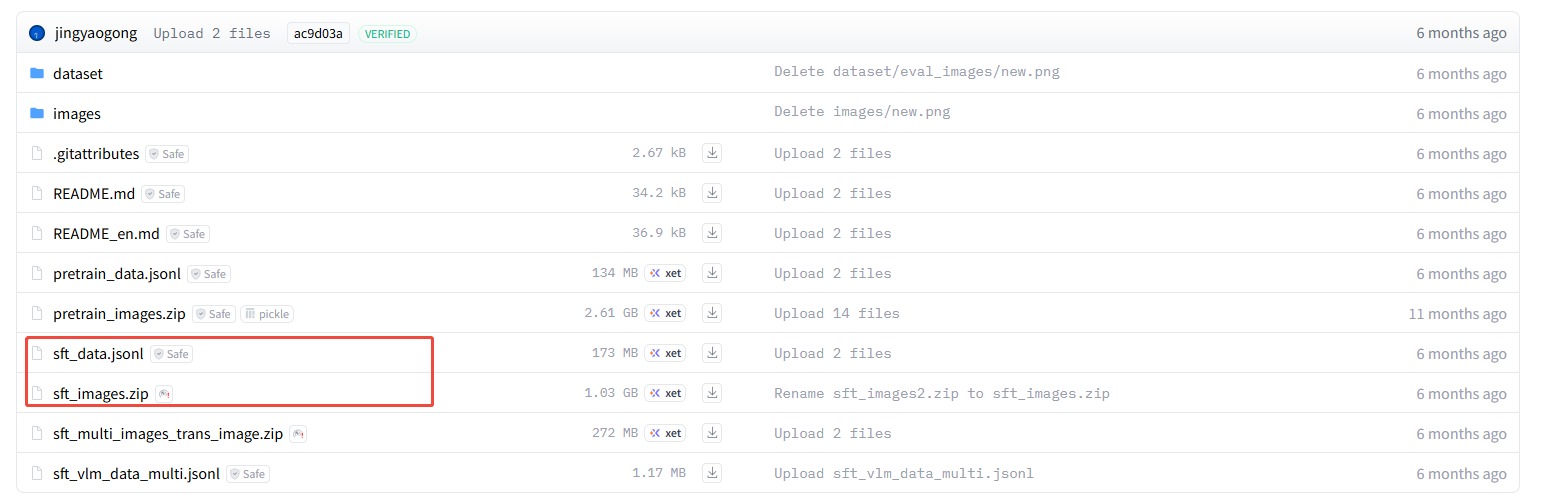1557x503 pixels.
Task: Open the latest commit message beside jingyaogong
Action: tap(212, 33)
